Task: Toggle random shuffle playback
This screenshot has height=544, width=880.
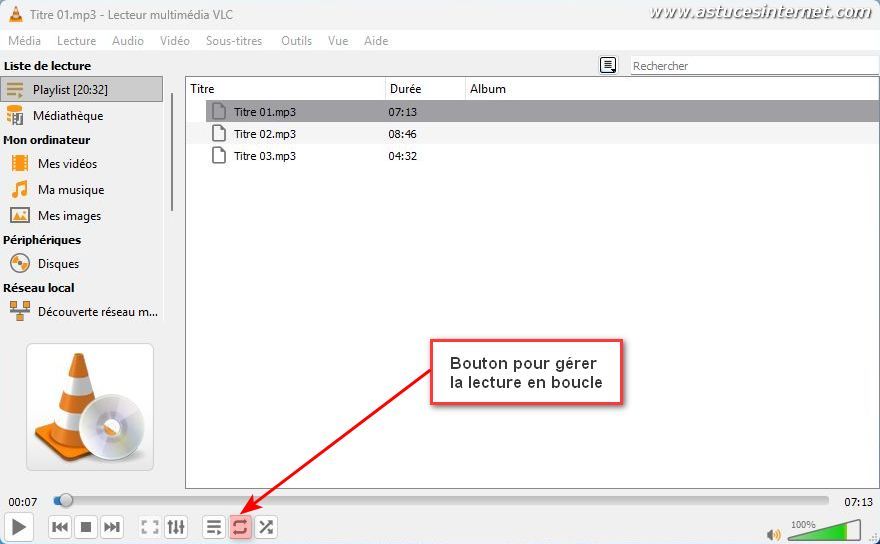Action: pyautogui.click(x=266, y=527)
